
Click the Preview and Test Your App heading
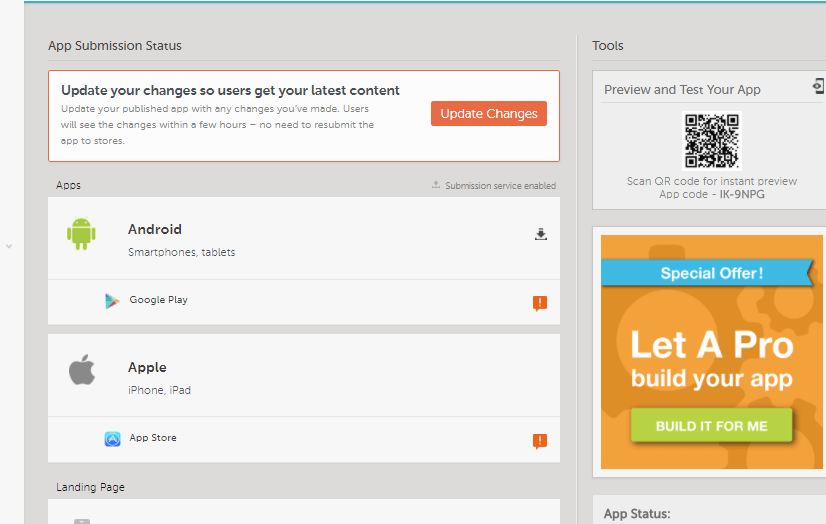point(682,90)
